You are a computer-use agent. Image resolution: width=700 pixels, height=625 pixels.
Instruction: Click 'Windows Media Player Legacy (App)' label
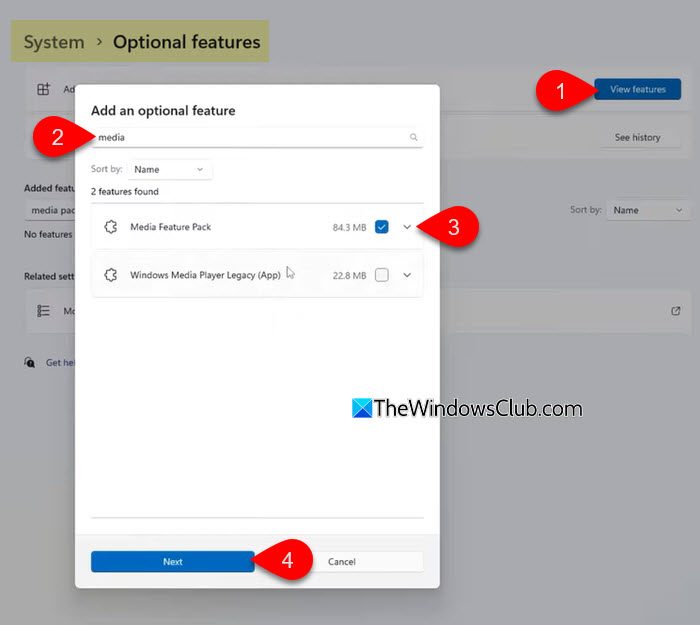[205, 275]
